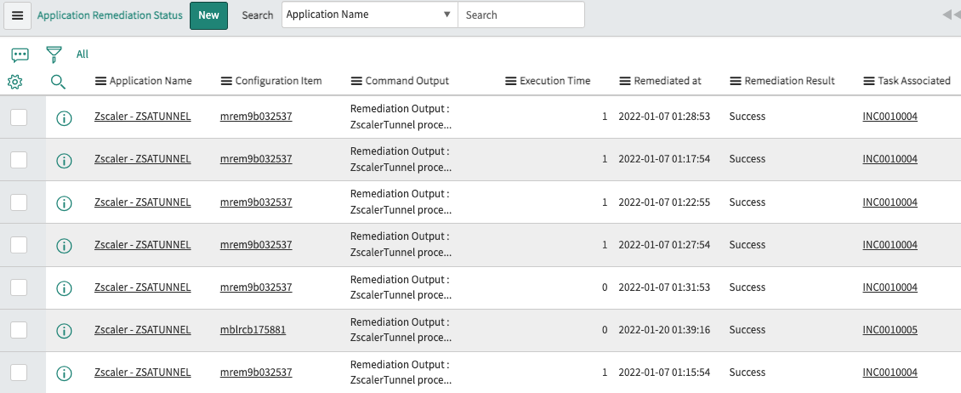This screenshot has height=393, width=961.
Task: Open Task Associated column options menu icon
Action: pyautogui.click(x=868, y=81)
